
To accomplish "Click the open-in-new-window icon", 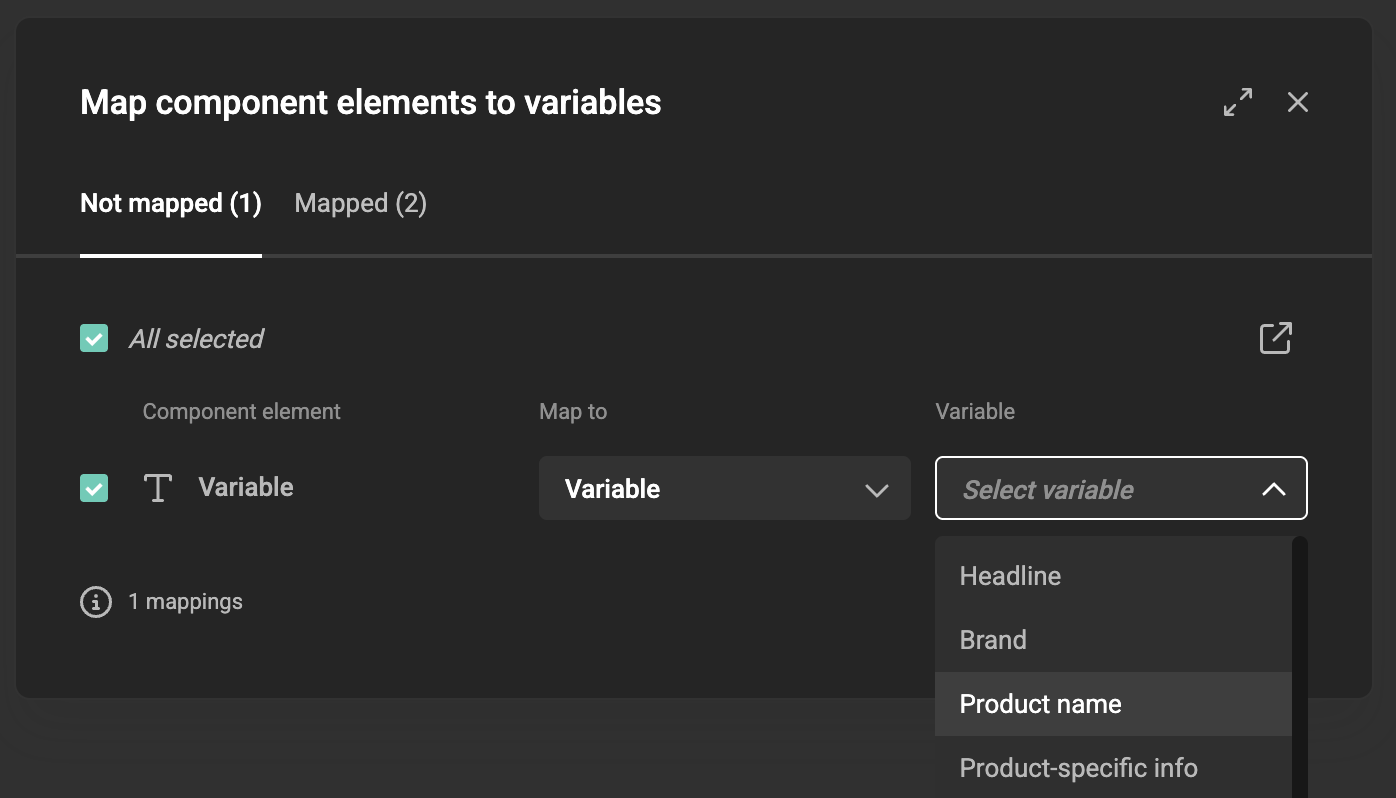I will click(x=1275, y=338).
